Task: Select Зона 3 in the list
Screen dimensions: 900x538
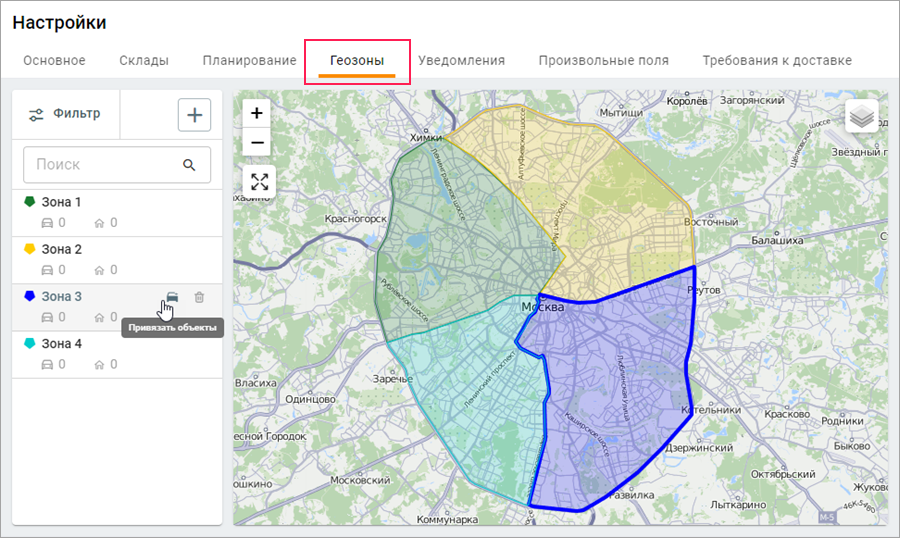Action: pos(117,307)
